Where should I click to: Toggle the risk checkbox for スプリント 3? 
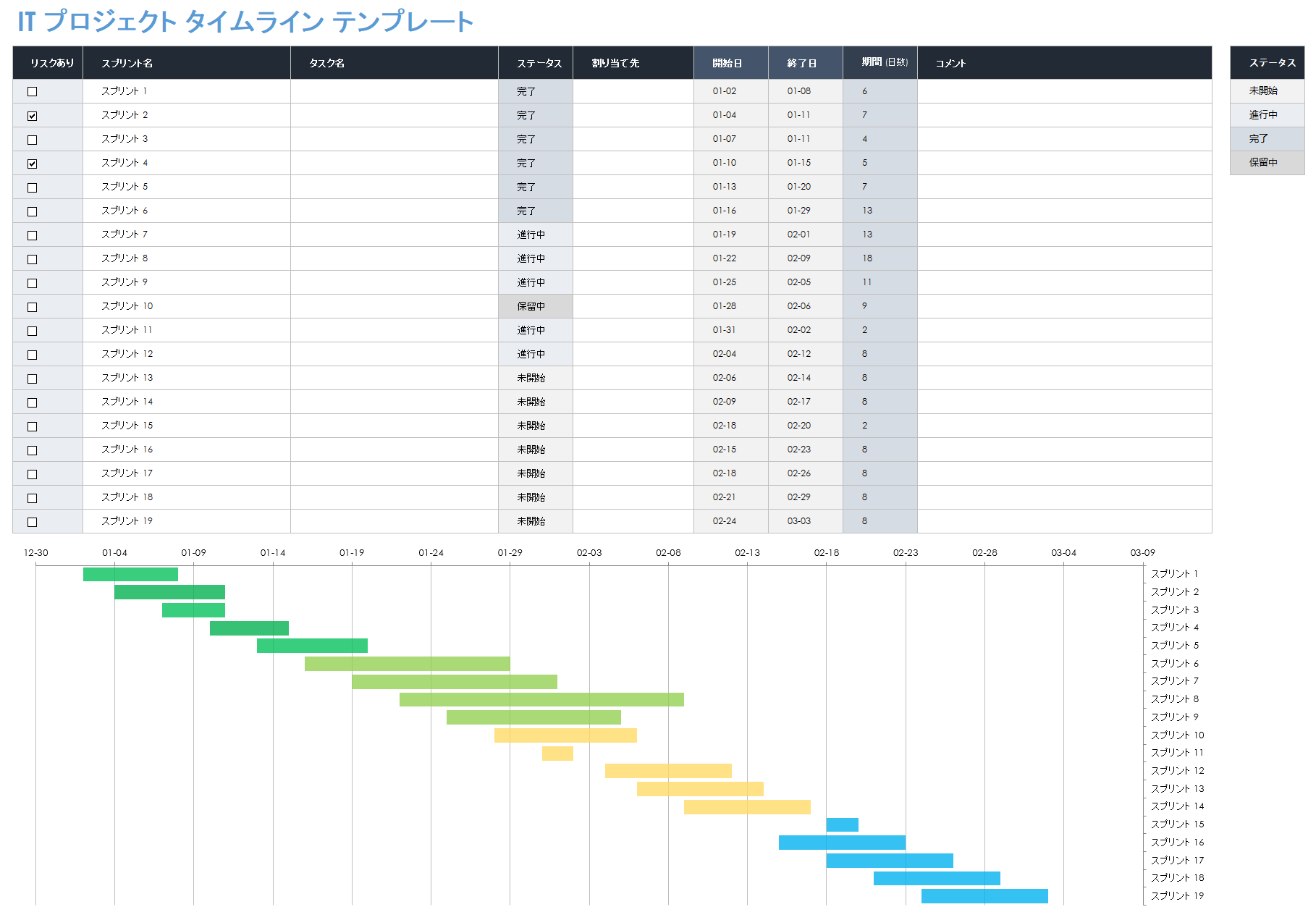point(32,140)
